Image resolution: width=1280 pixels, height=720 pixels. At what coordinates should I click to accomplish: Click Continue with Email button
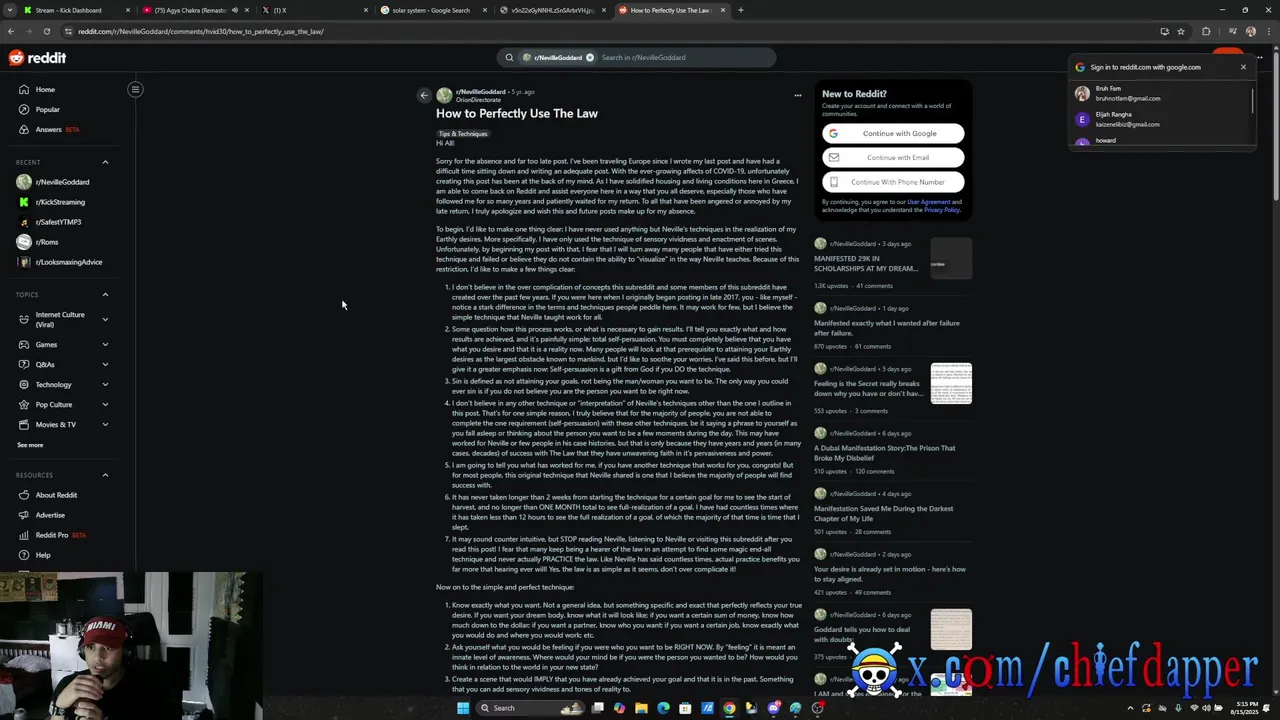point(893,157)
